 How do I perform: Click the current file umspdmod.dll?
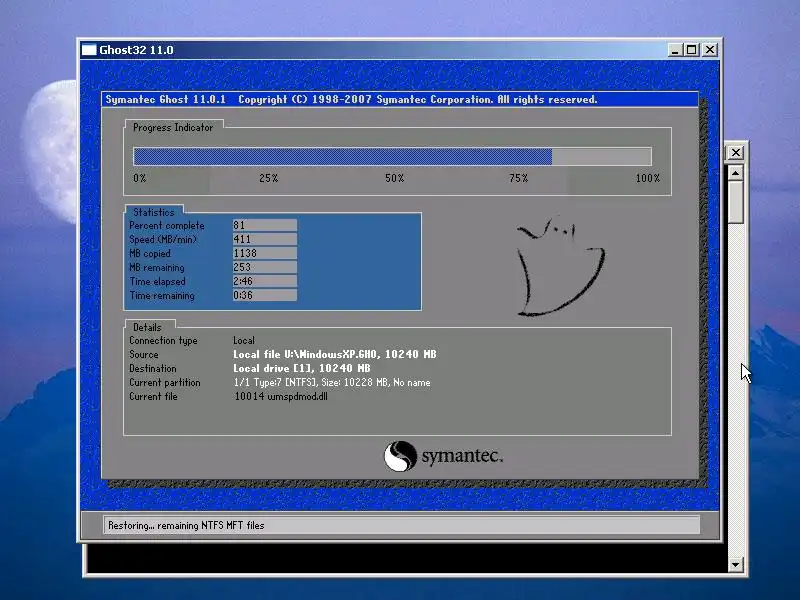pos(297,396)
